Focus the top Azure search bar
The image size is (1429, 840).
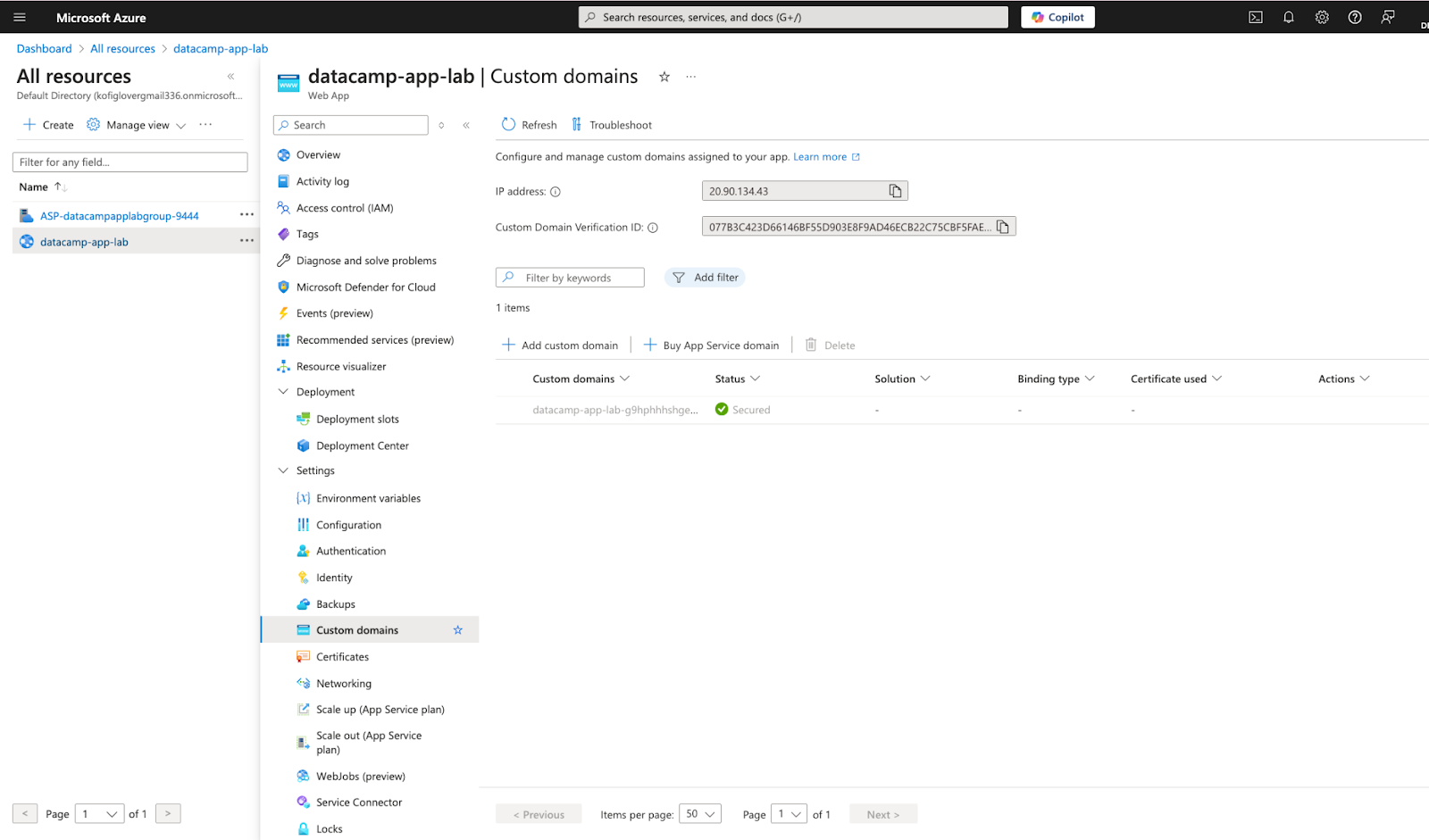pyautogui.click(x=793, y=17)
